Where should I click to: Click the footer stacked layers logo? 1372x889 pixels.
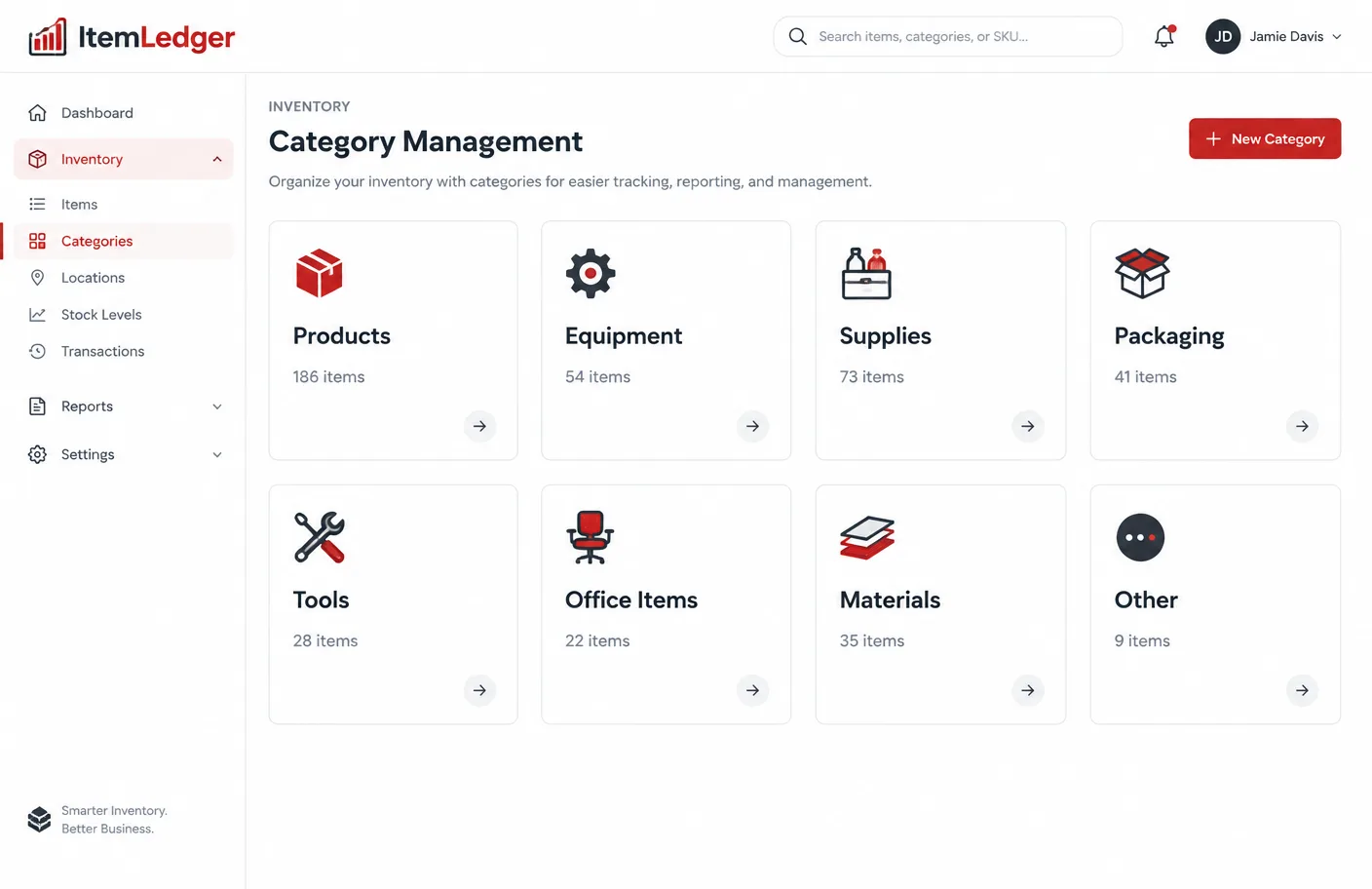click(39, 819)
